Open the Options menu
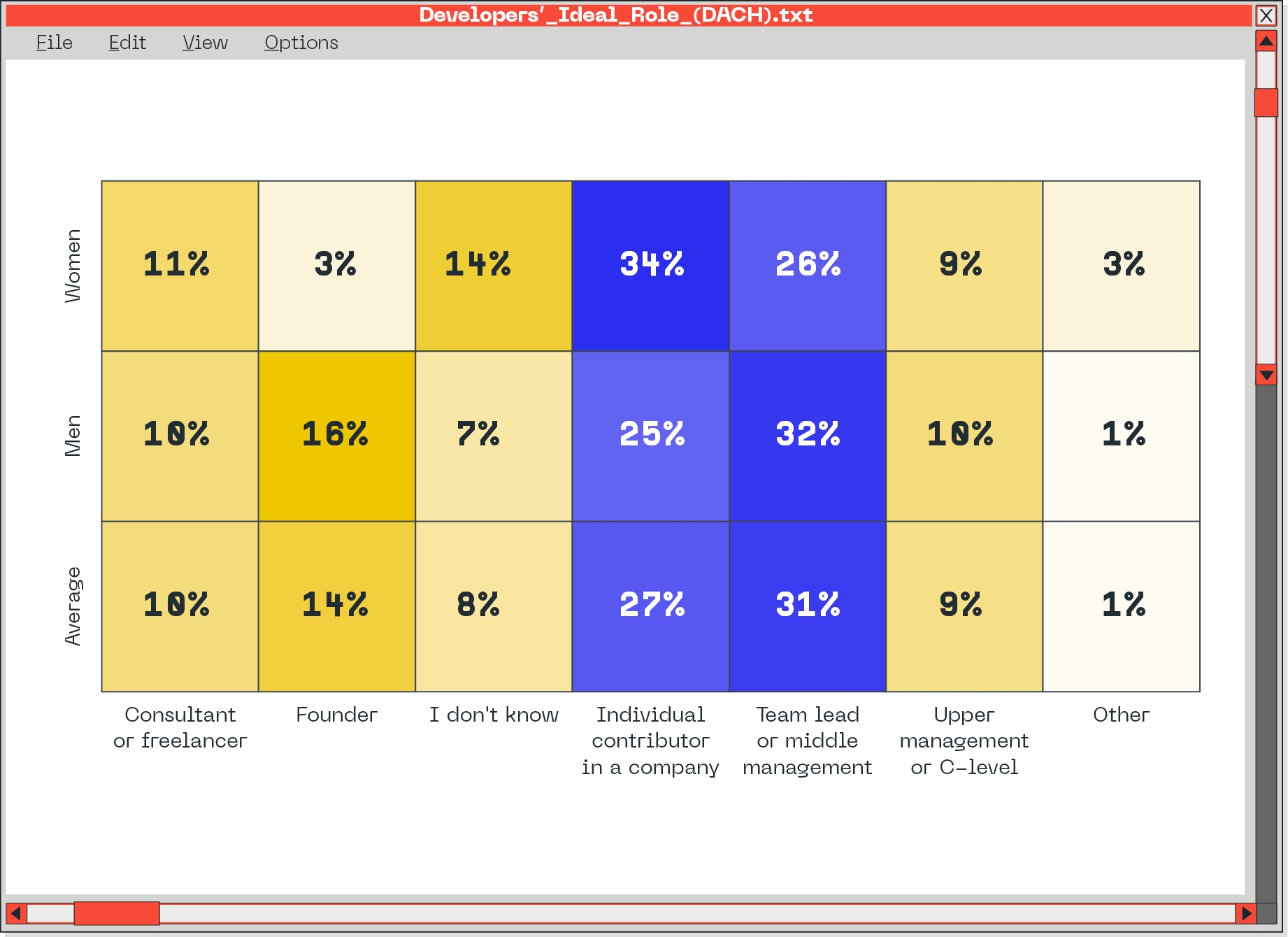This screenshot has height=937, width=1288. (x=301, y=43)
